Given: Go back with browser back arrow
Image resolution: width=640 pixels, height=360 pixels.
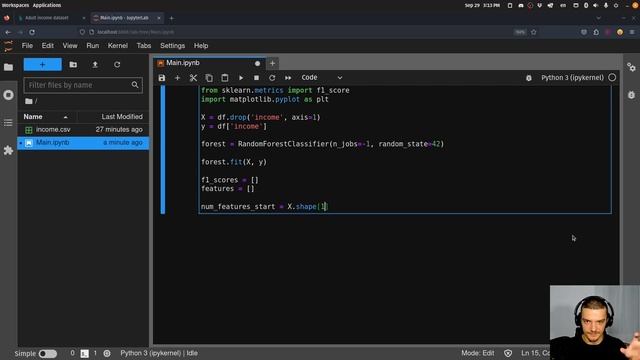Looking at the screenshot, I should (x=8, y=32).
